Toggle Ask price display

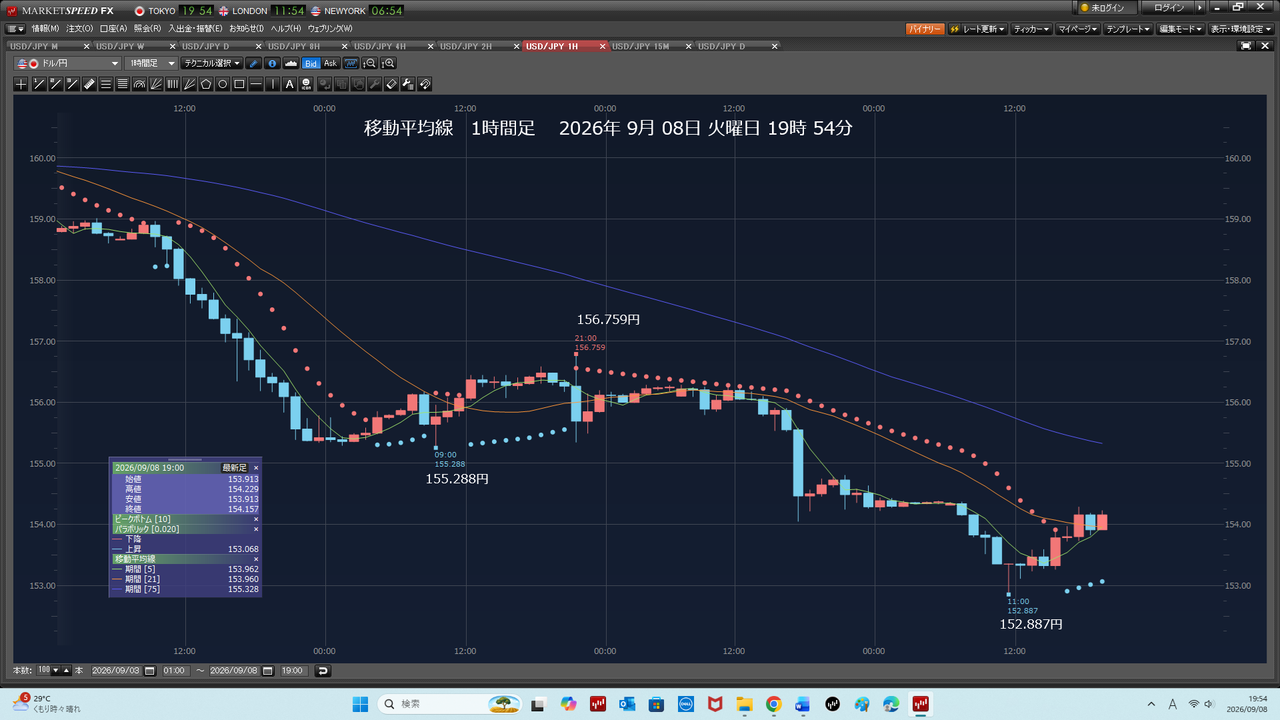[331, 63]
